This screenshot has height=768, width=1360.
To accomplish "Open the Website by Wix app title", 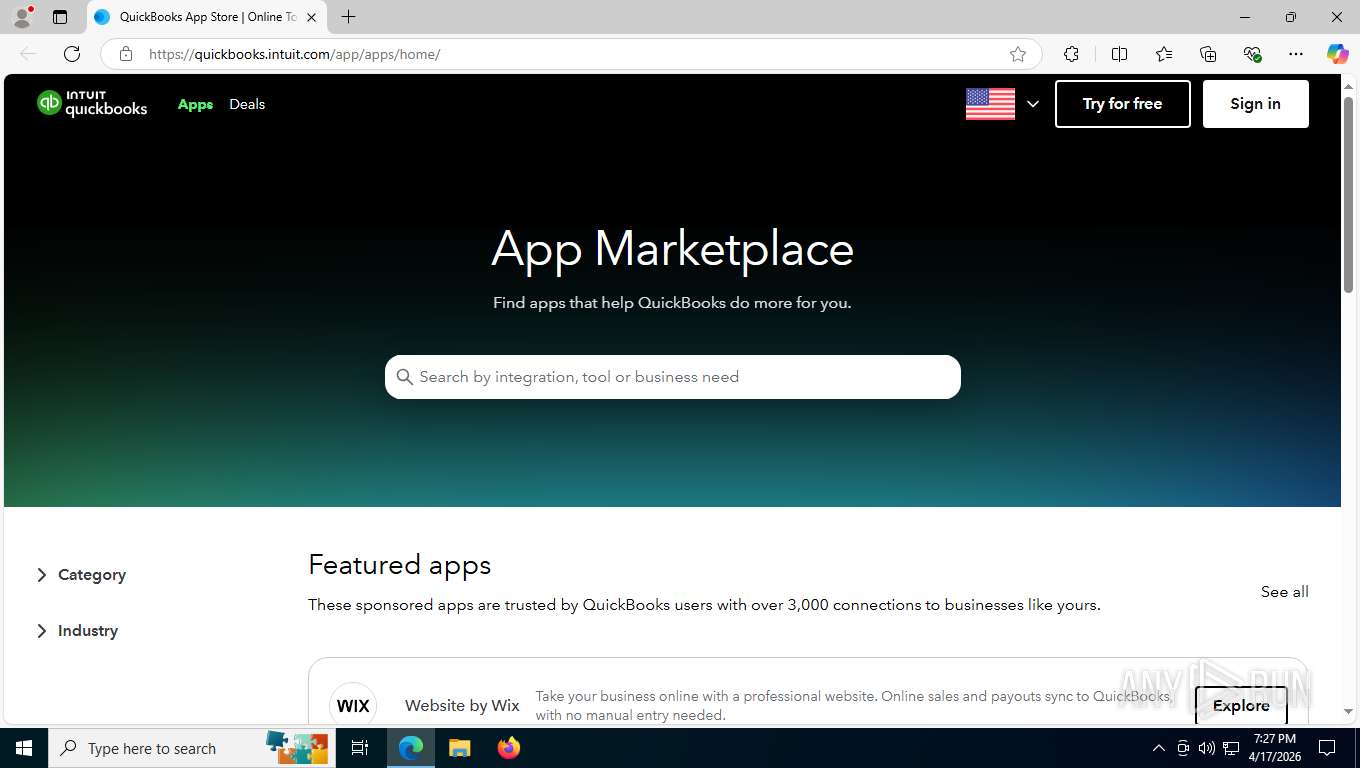I will click(x=462, y=705).
